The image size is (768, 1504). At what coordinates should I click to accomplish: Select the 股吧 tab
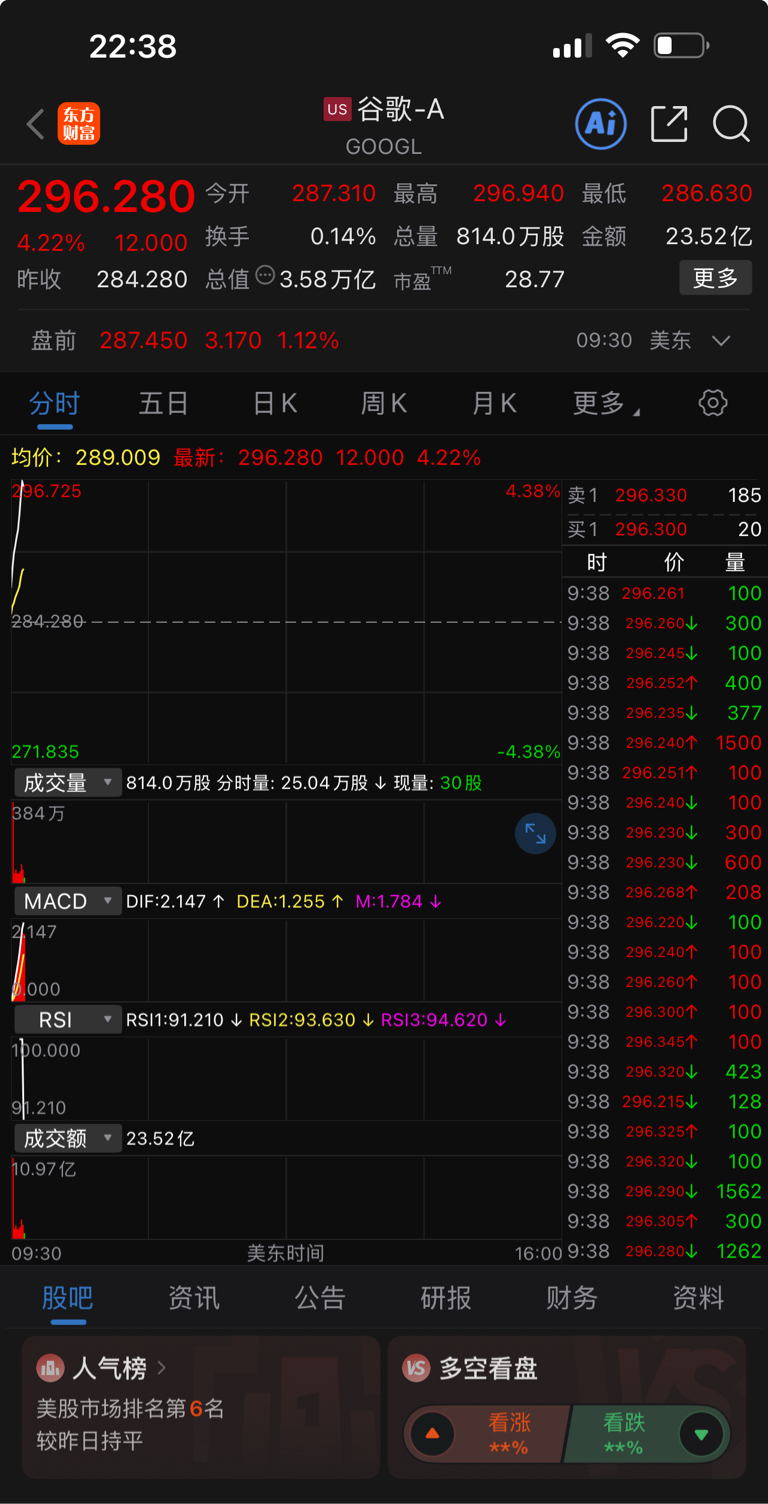[68, 1298]
